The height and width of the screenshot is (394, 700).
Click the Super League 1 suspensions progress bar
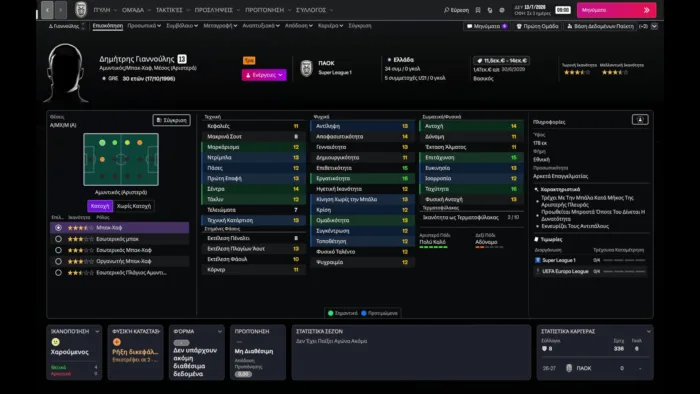click(x=624, y=260)
